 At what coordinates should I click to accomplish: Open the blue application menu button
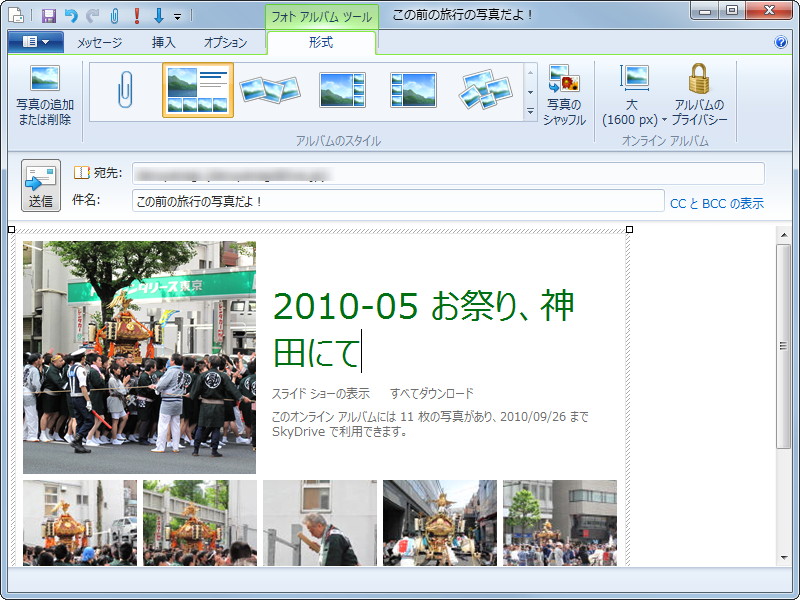point(36,42)
